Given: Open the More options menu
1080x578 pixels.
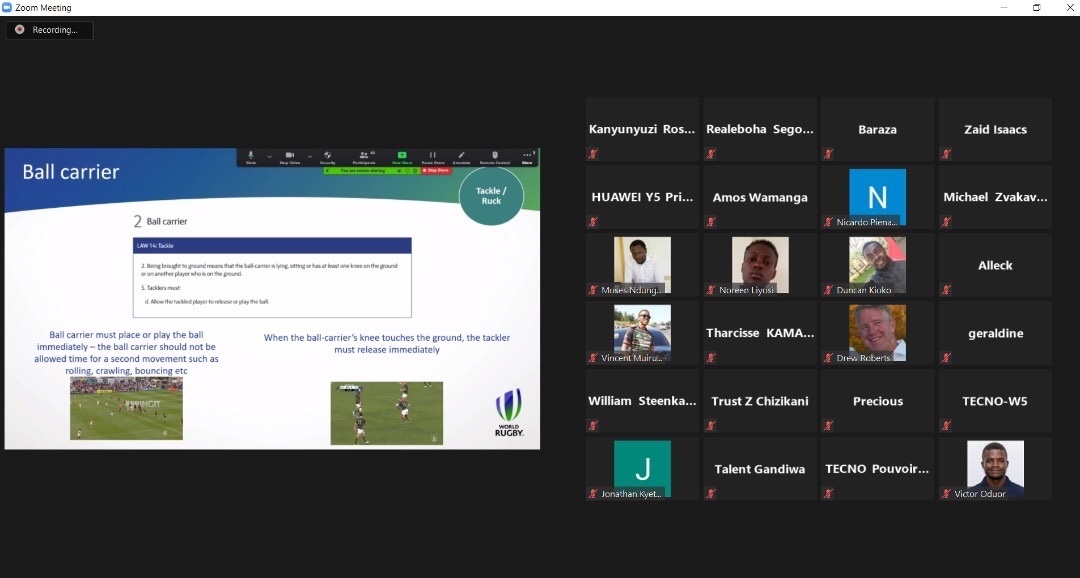Looking at the screenshot, I should (x=527, y=157).
